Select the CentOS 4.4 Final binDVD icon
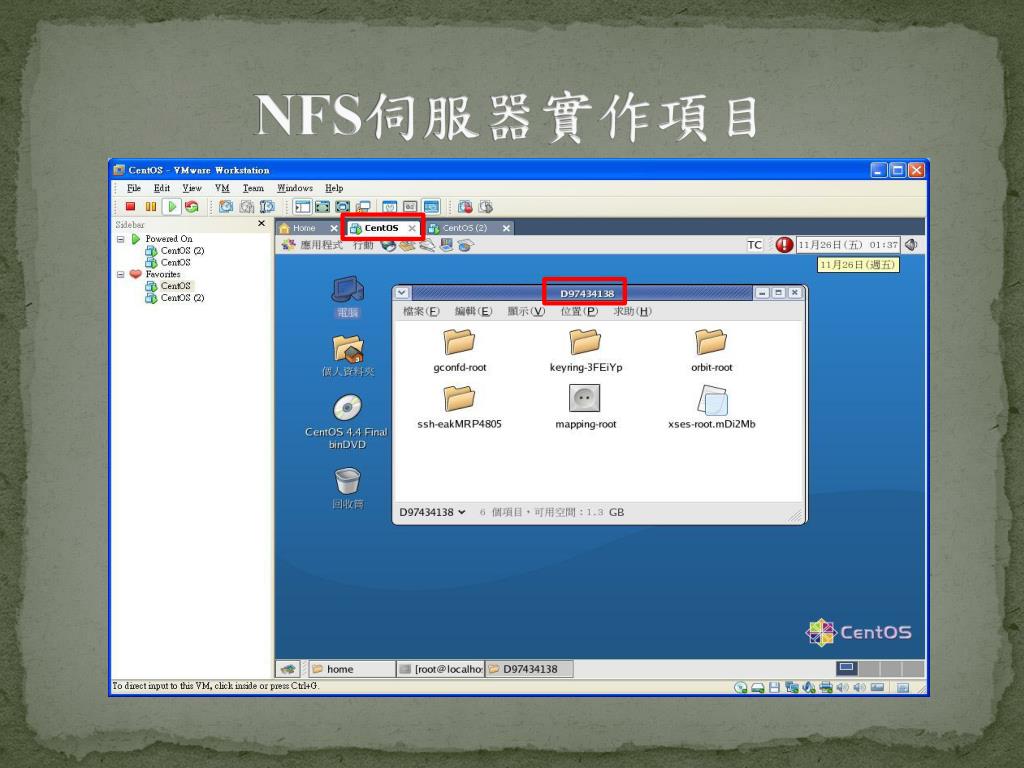Screen dimensions: 1024x768 [x=347, y=422]
